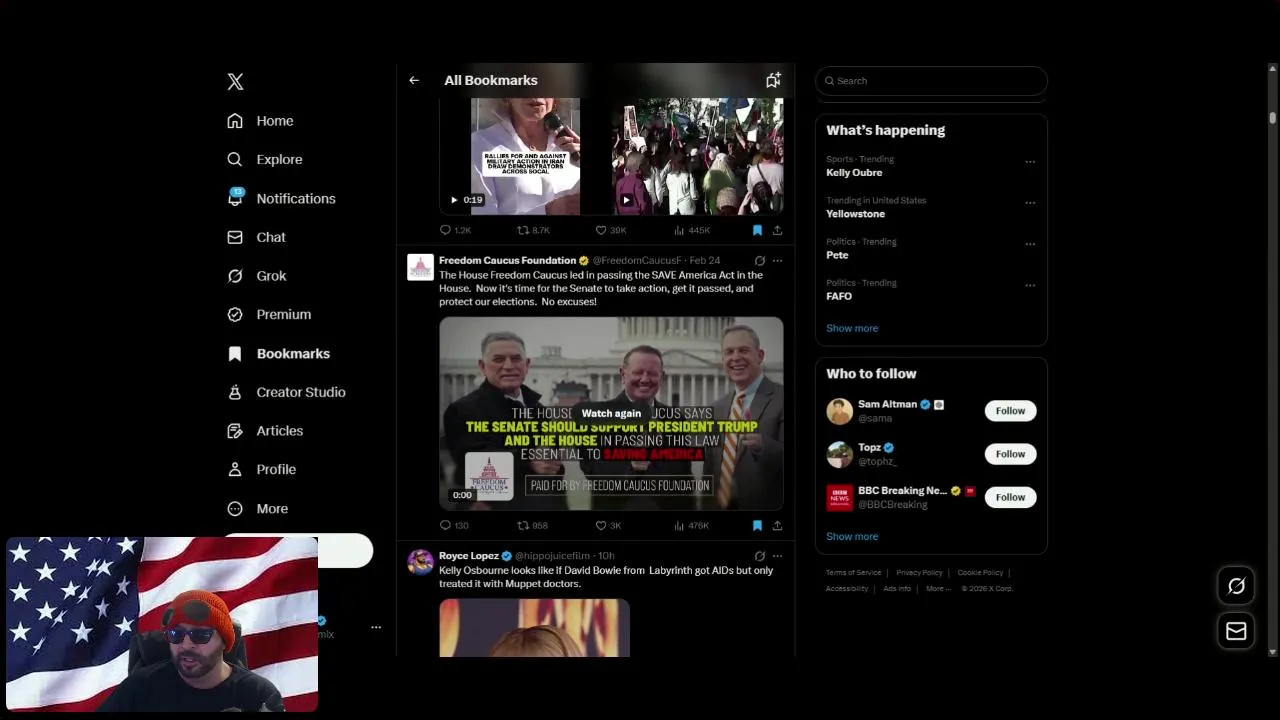The image size is (1280, 720).
Task: Like the Freedom Caucus post with 3K likes
Action: [609, 525]
